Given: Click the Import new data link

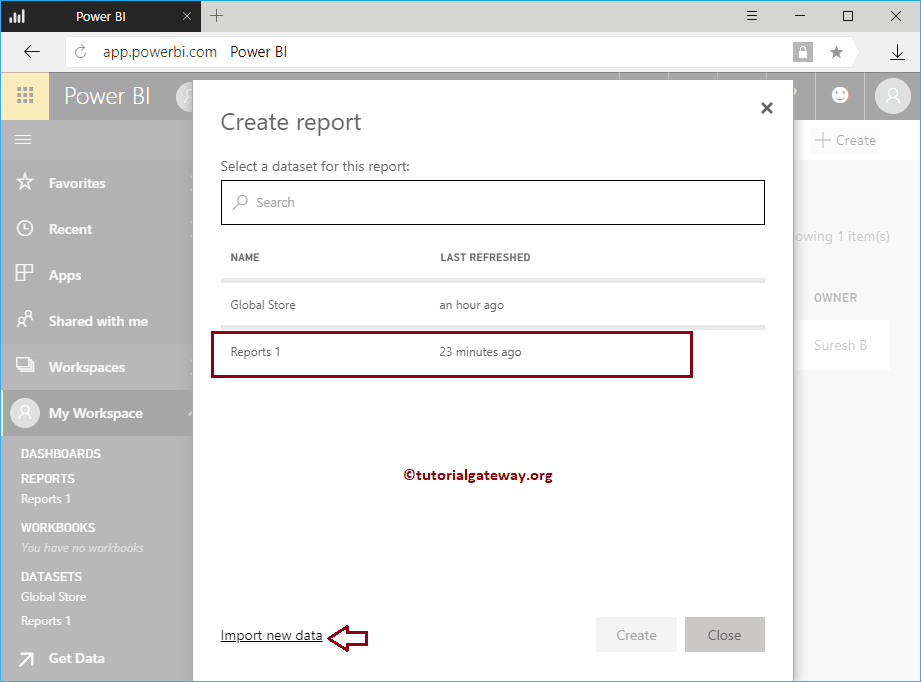Looking at the screenshot, I should pyautogui.click(x=270, y=635).
